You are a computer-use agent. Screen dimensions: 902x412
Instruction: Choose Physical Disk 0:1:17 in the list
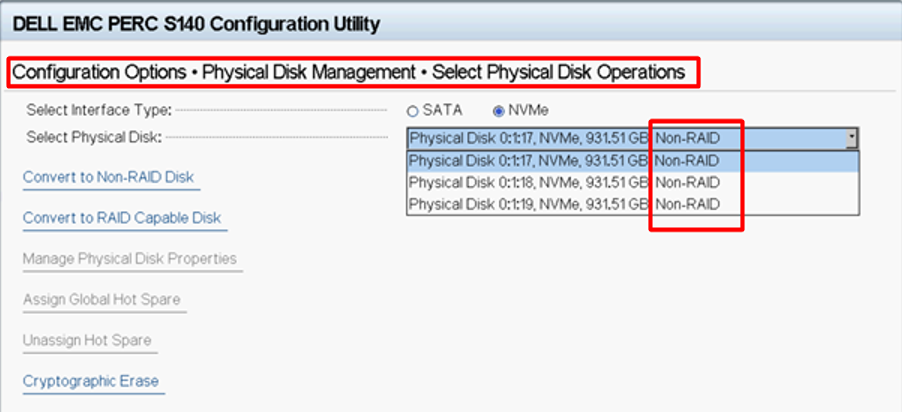[x=530, y=161]
